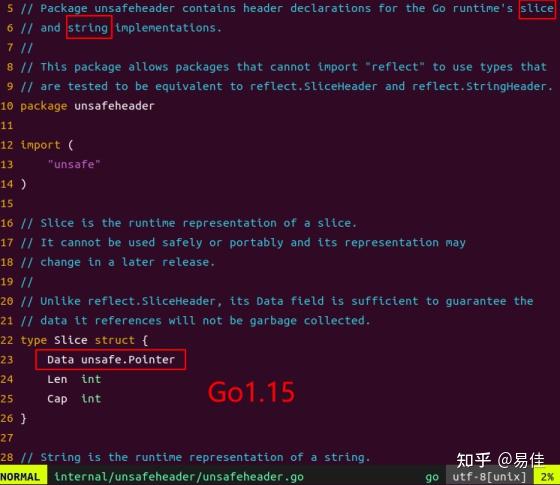
Task: Click the 'struct' keyword on line 22
Action: click(x=115, y=340)
